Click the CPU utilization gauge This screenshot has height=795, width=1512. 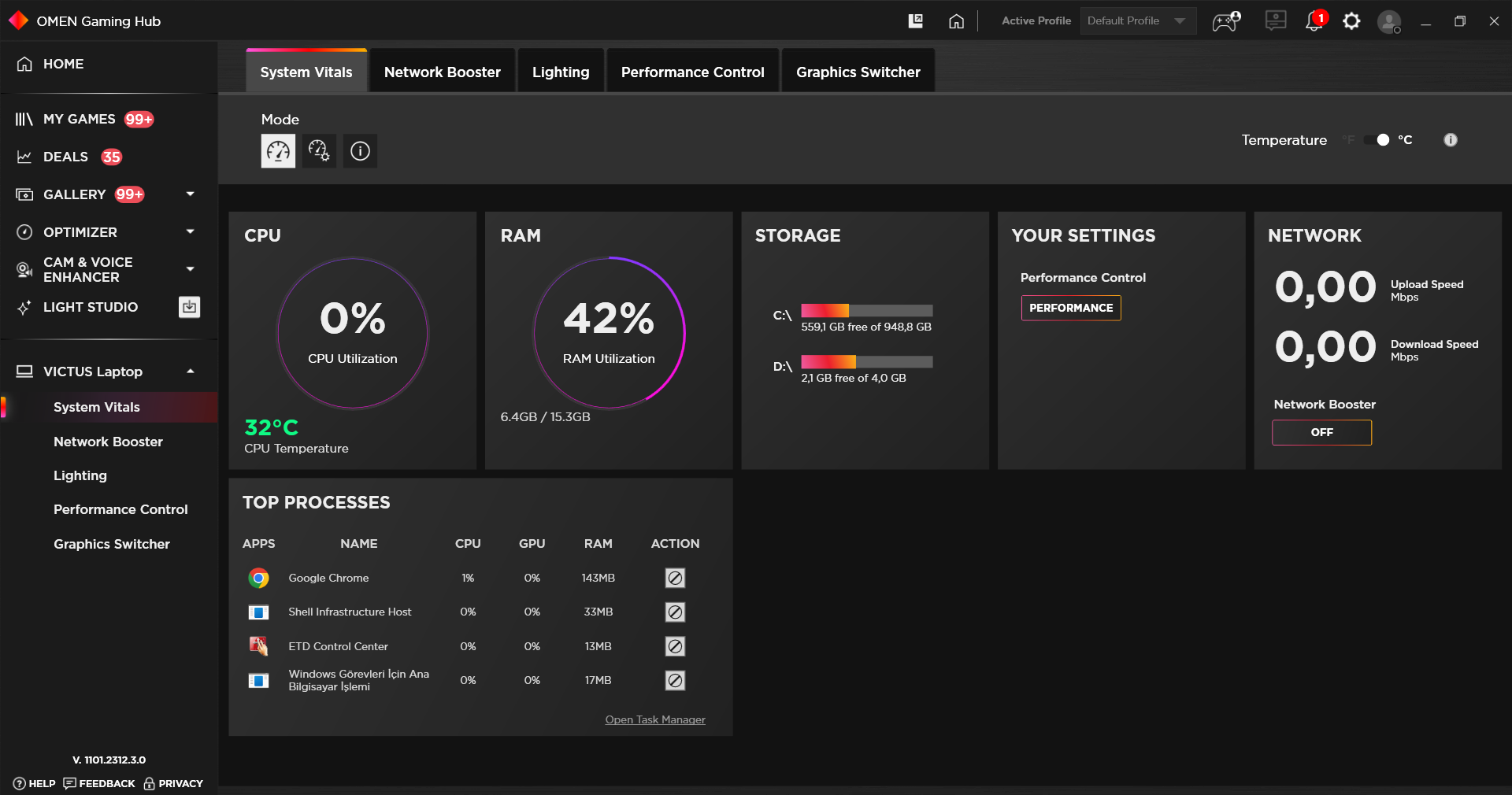(x=353, y=333)
